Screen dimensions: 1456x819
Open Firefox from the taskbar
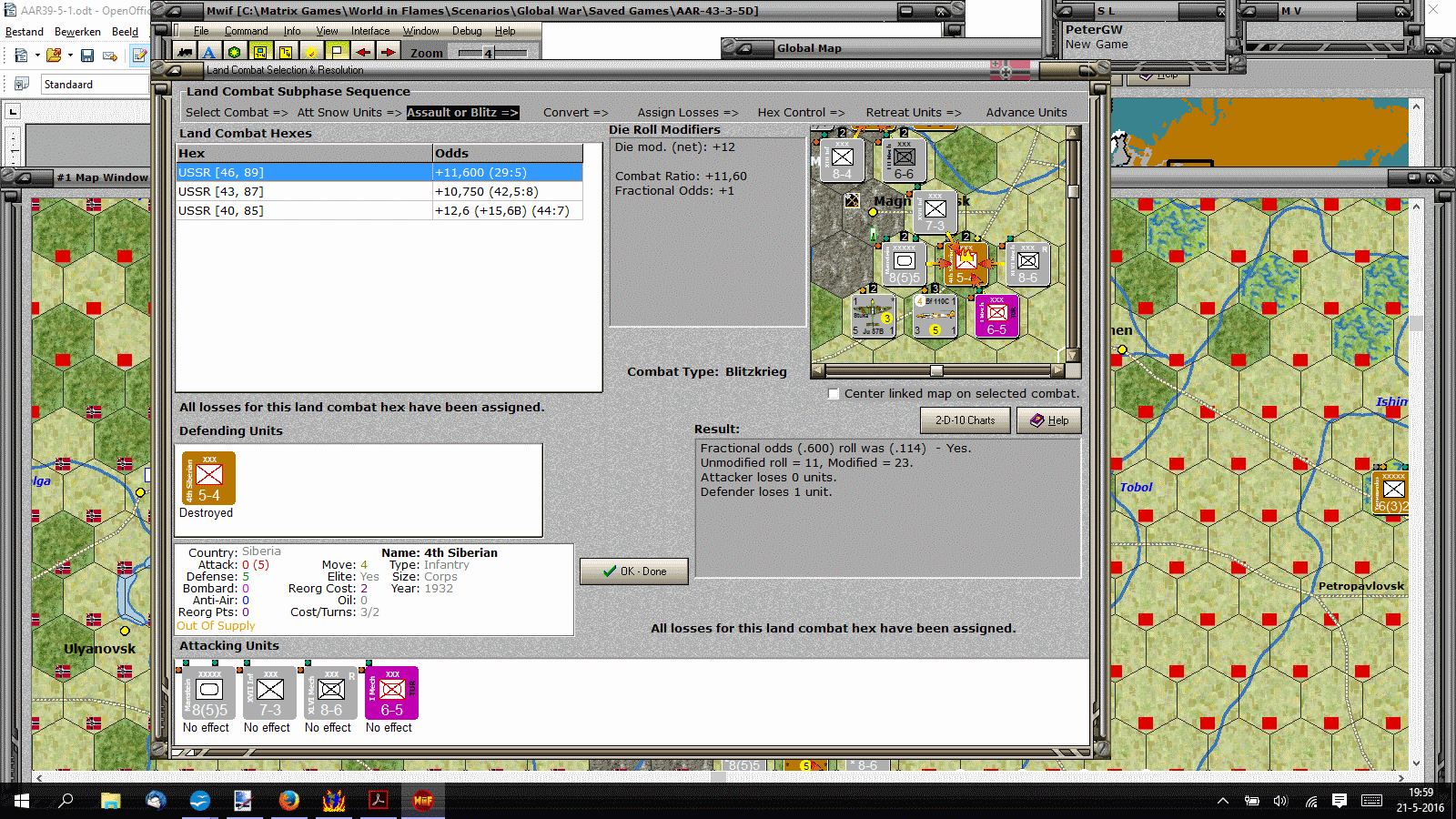[289, 801]
